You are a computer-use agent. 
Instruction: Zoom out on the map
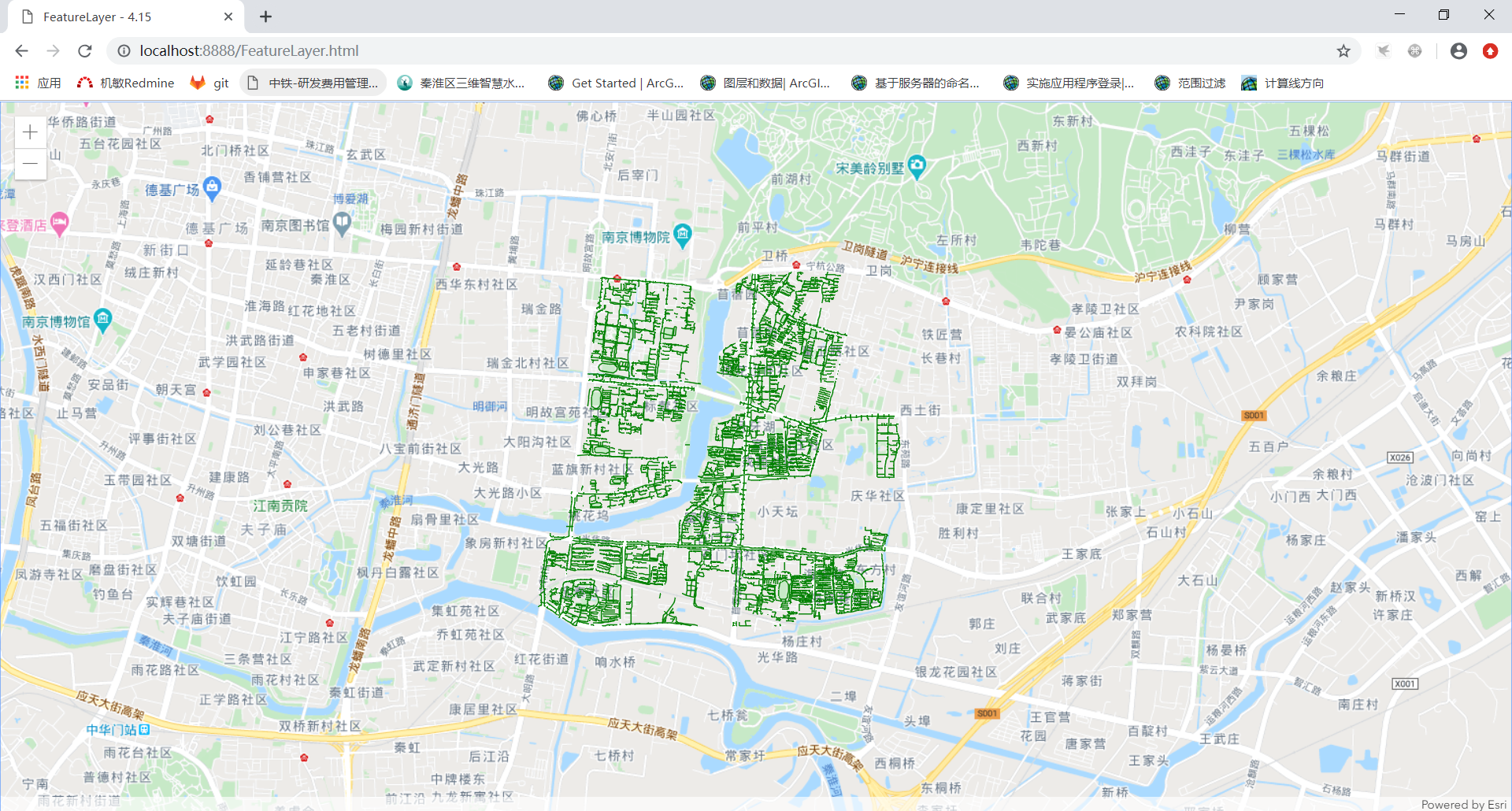click(x=30, y=163)
